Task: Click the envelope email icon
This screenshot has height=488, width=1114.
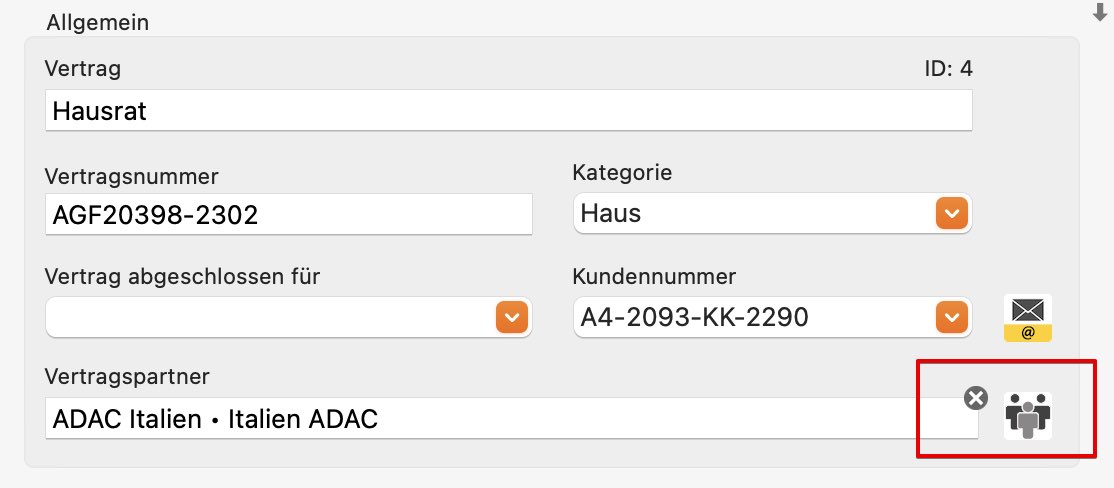Action: 1027,318
